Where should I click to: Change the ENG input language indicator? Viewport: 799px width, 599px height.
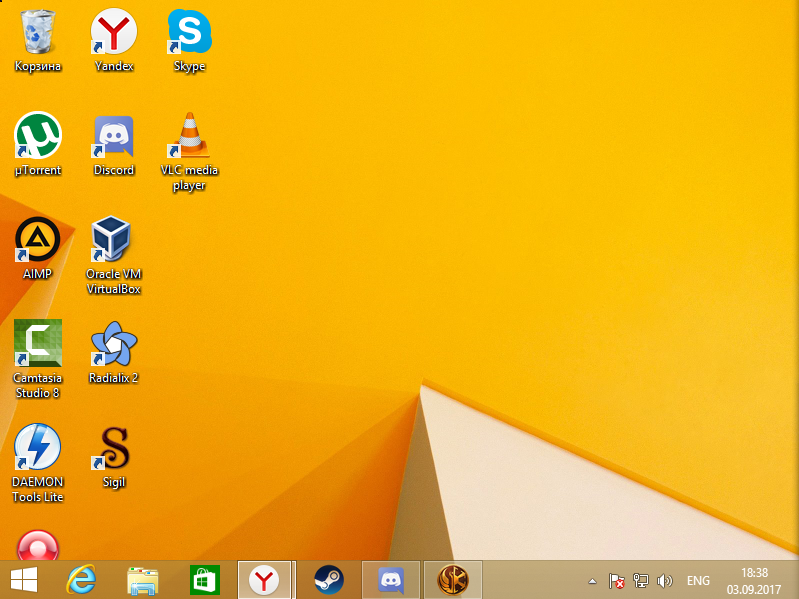(698, 581)
